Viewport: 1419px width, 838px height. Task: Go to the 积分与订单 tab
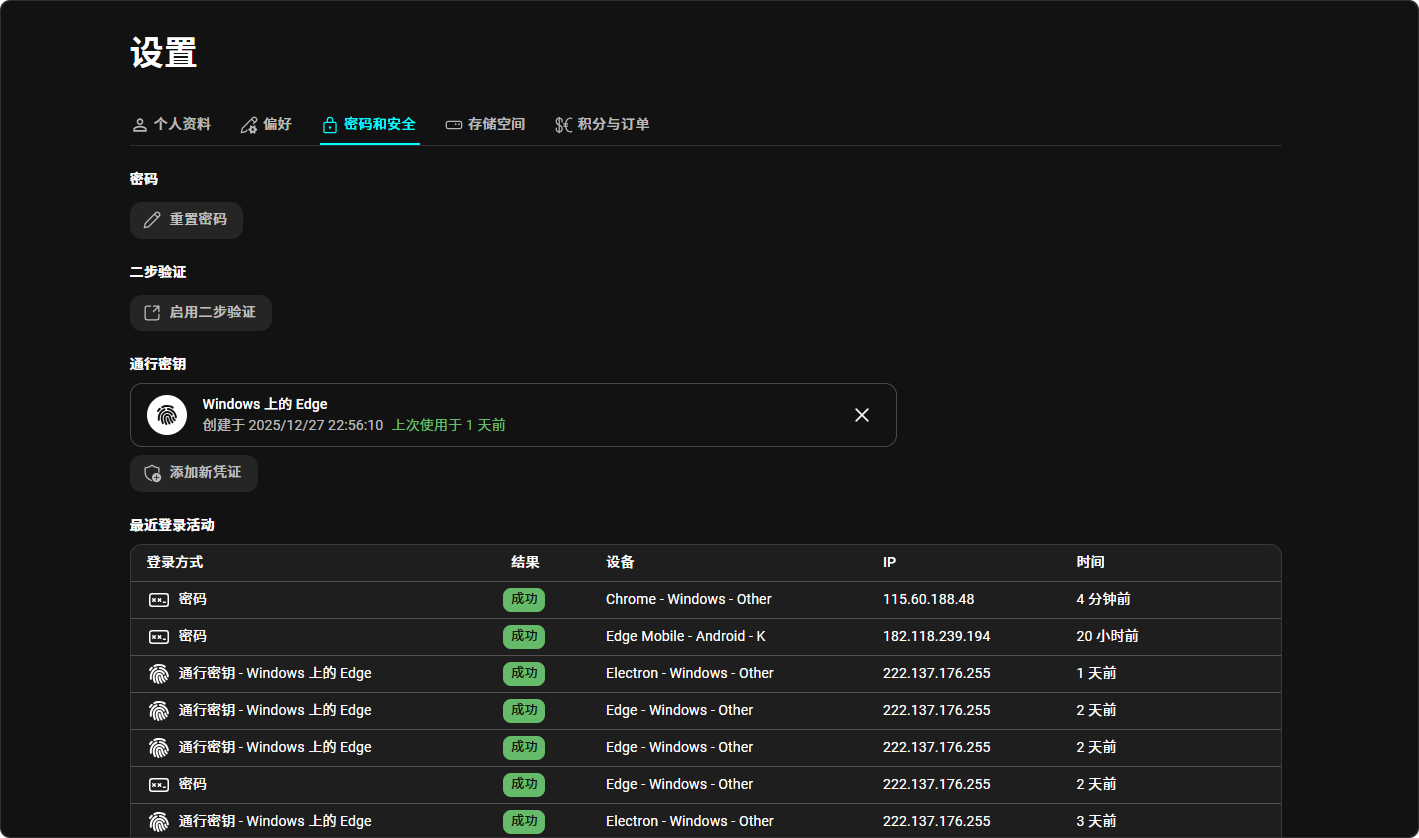point(602,125)
